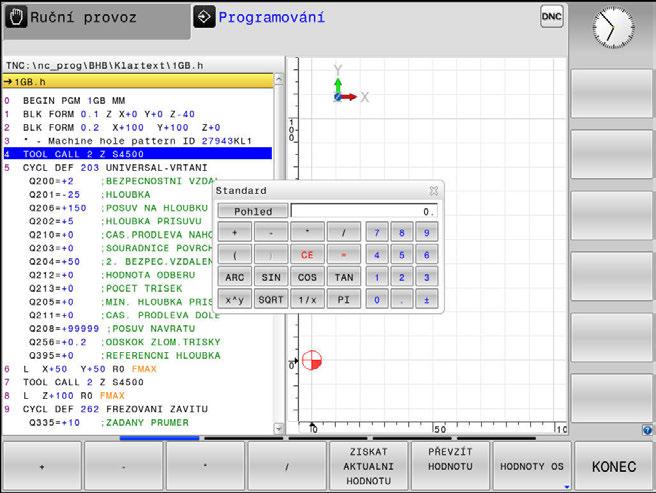Click the decimal point calculator key
The height and width of the screenshot is (493, 656).
[402, 299]
